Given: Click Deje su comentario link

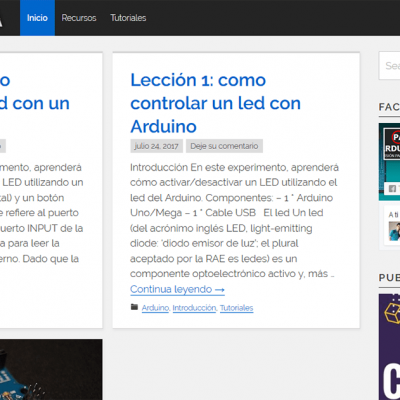Looking at the screenshot, I should point(224,146).
